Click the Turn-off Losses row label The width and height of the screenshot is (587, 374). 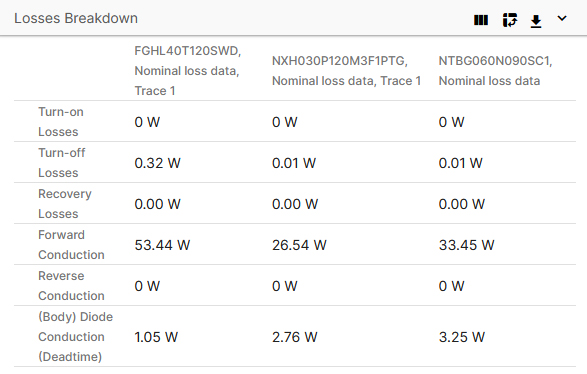[62, 163]
